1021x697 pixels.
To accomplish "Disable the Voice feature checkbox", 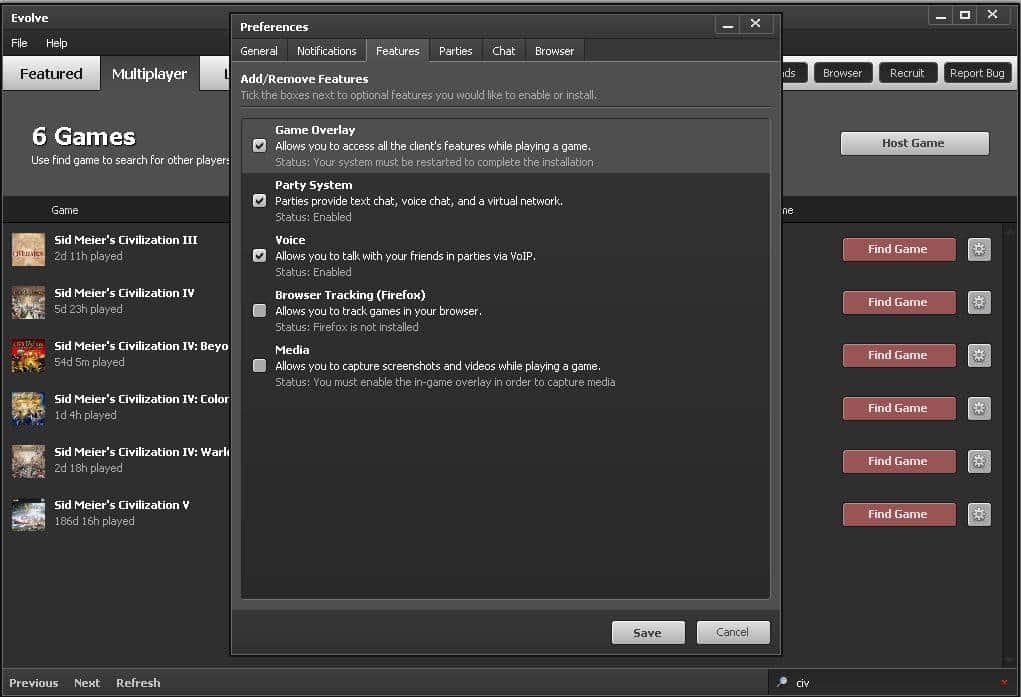I will click(259, 255).
